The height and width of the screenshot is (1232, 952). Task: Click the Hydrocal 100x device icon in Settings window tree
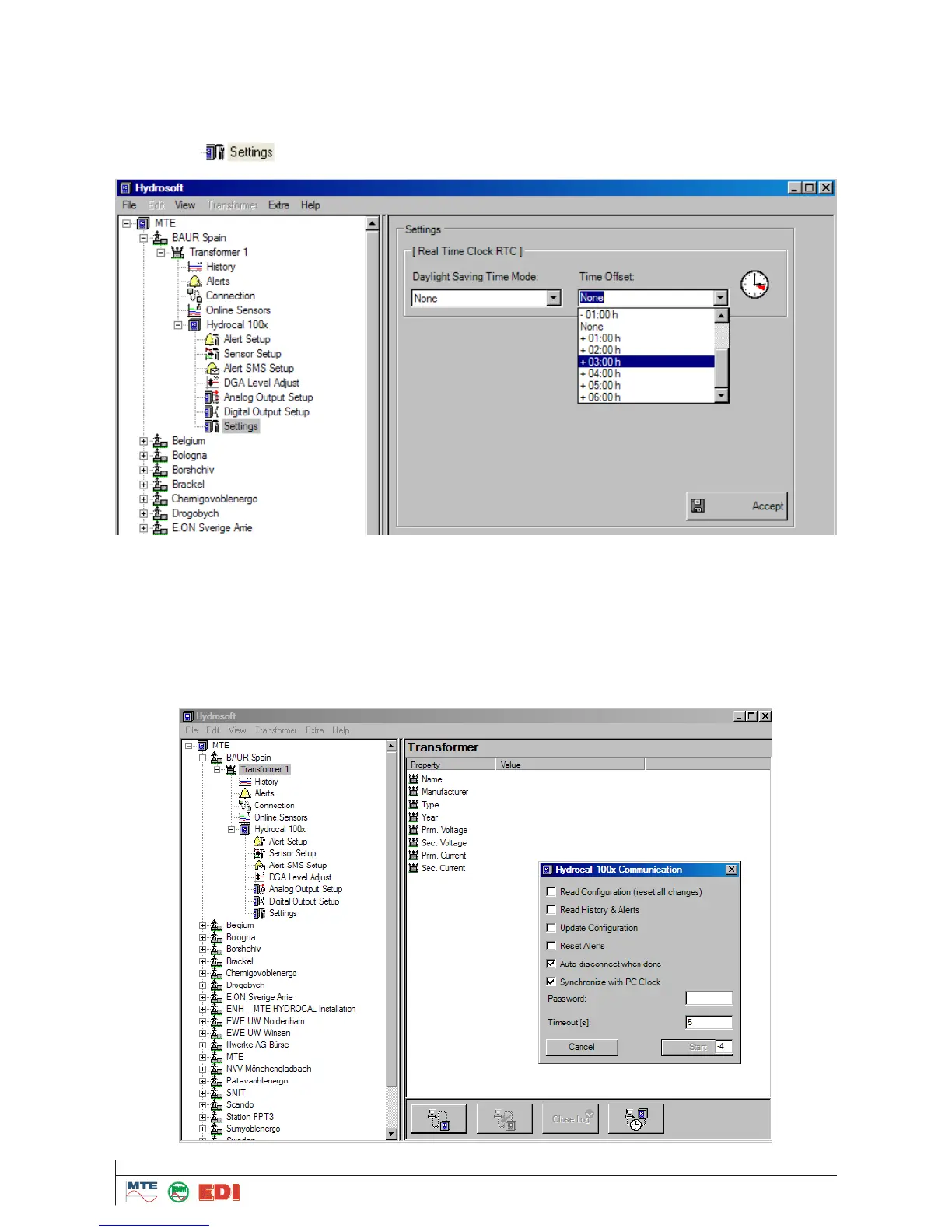pos(195,325)
